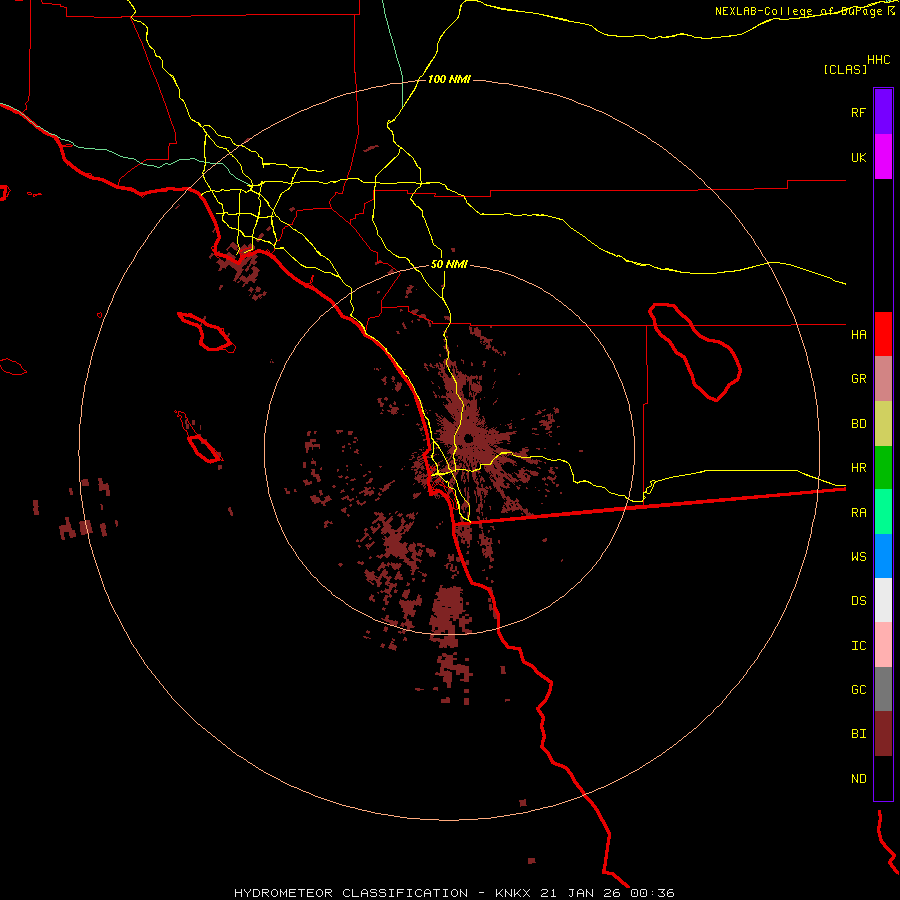This screenshot has height=900, width=900.
Task: Pick the yellow BD legend swatch
Action: [x=883, y=424]
